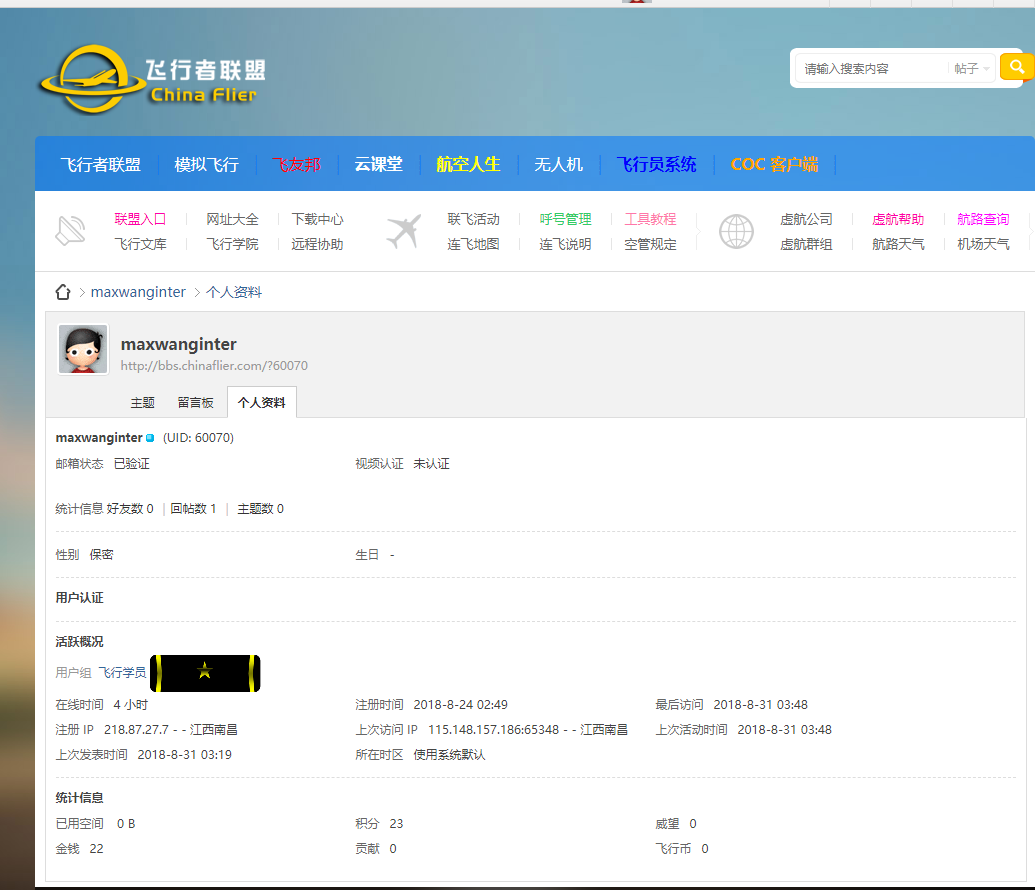The height and width of the screenshot is (890, 1035).
Task: Click the last visit IP 115.148.157.186:65348
Action: [494, 730]
